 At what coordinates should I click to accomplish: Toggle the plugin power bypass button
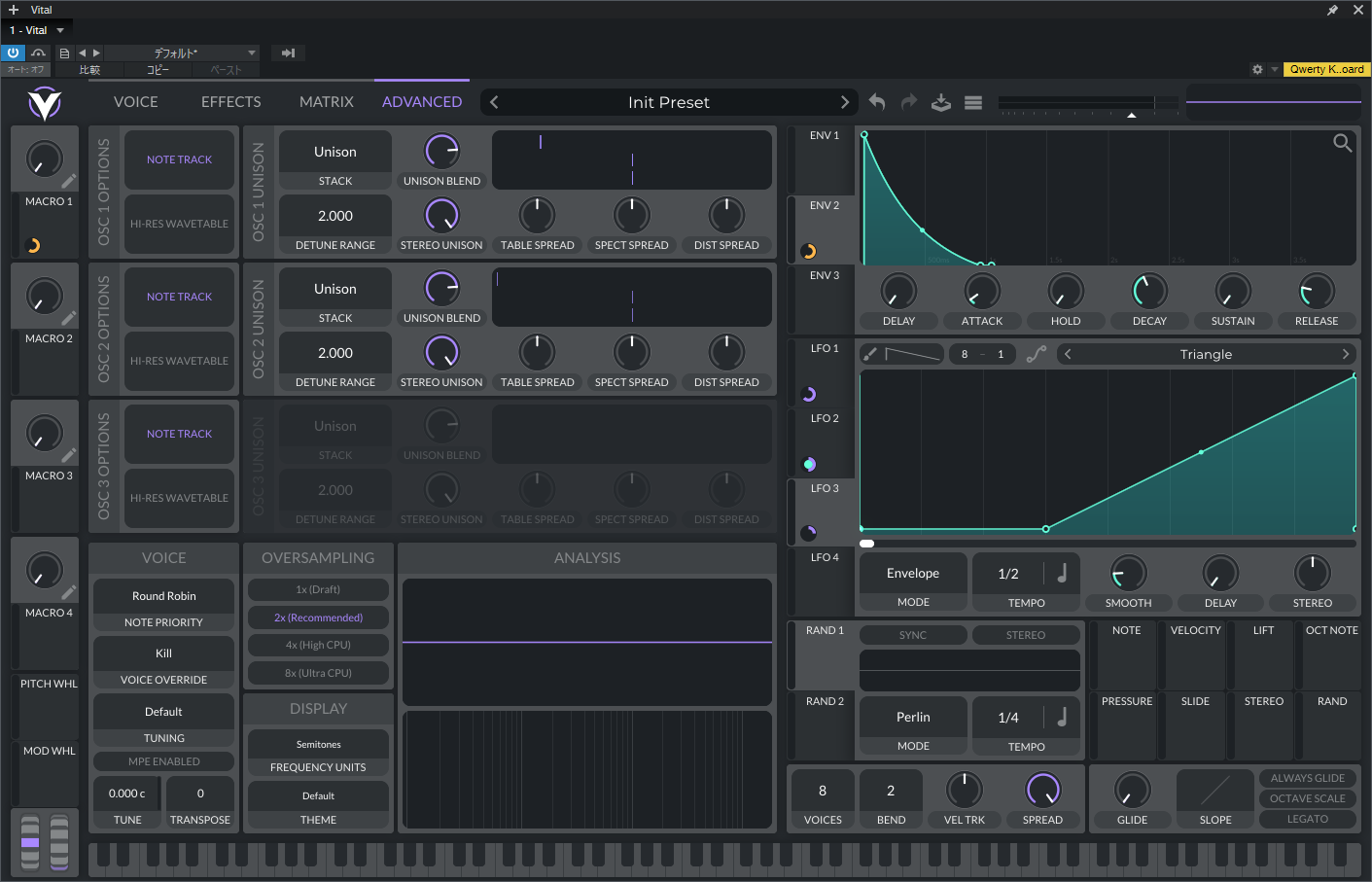(13, 53)
